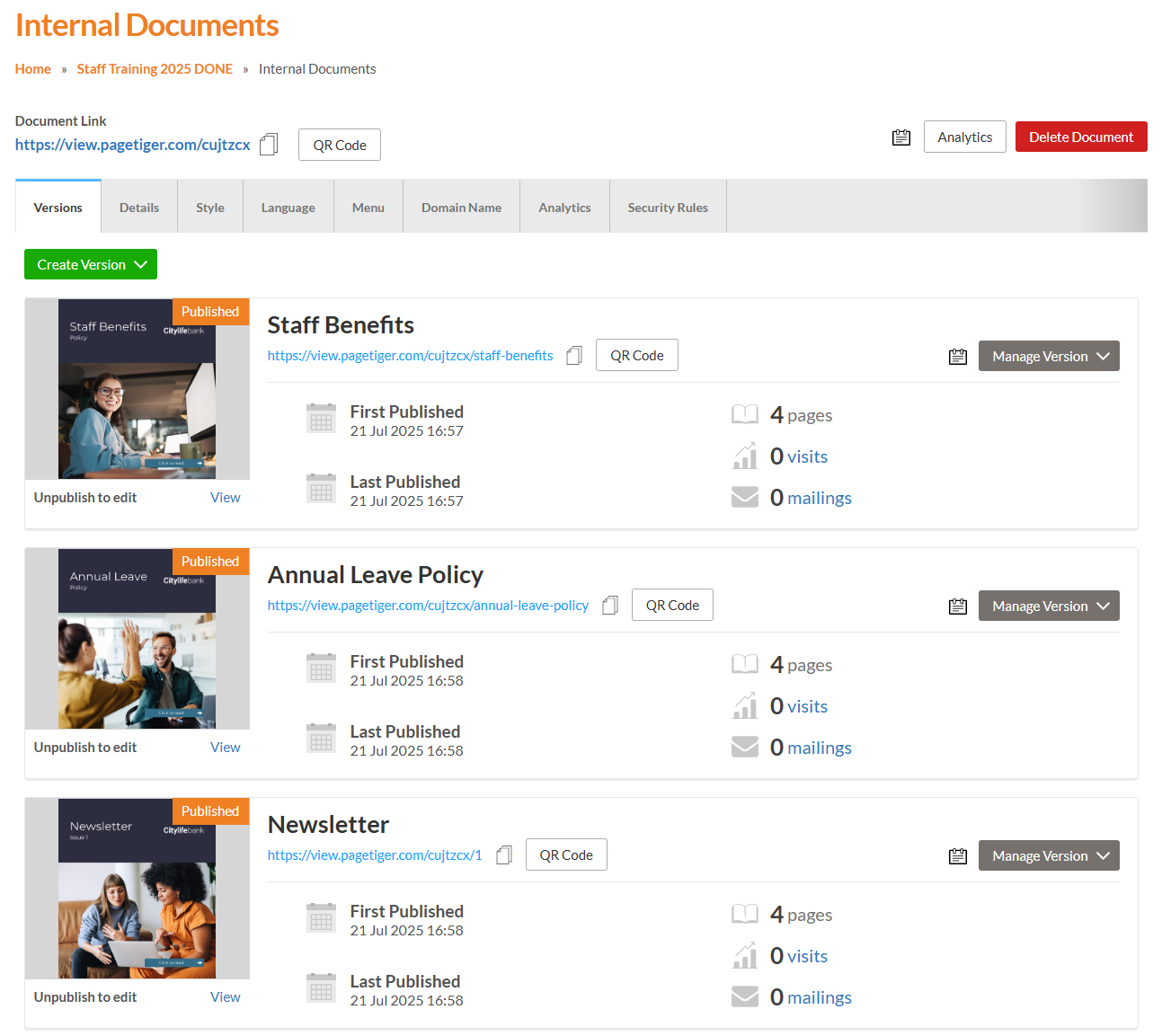The width and height of the screenshot is (1162, 1036).
Task: Click the notes icon beside Analytics button
Action: click(x=900, y=137)
